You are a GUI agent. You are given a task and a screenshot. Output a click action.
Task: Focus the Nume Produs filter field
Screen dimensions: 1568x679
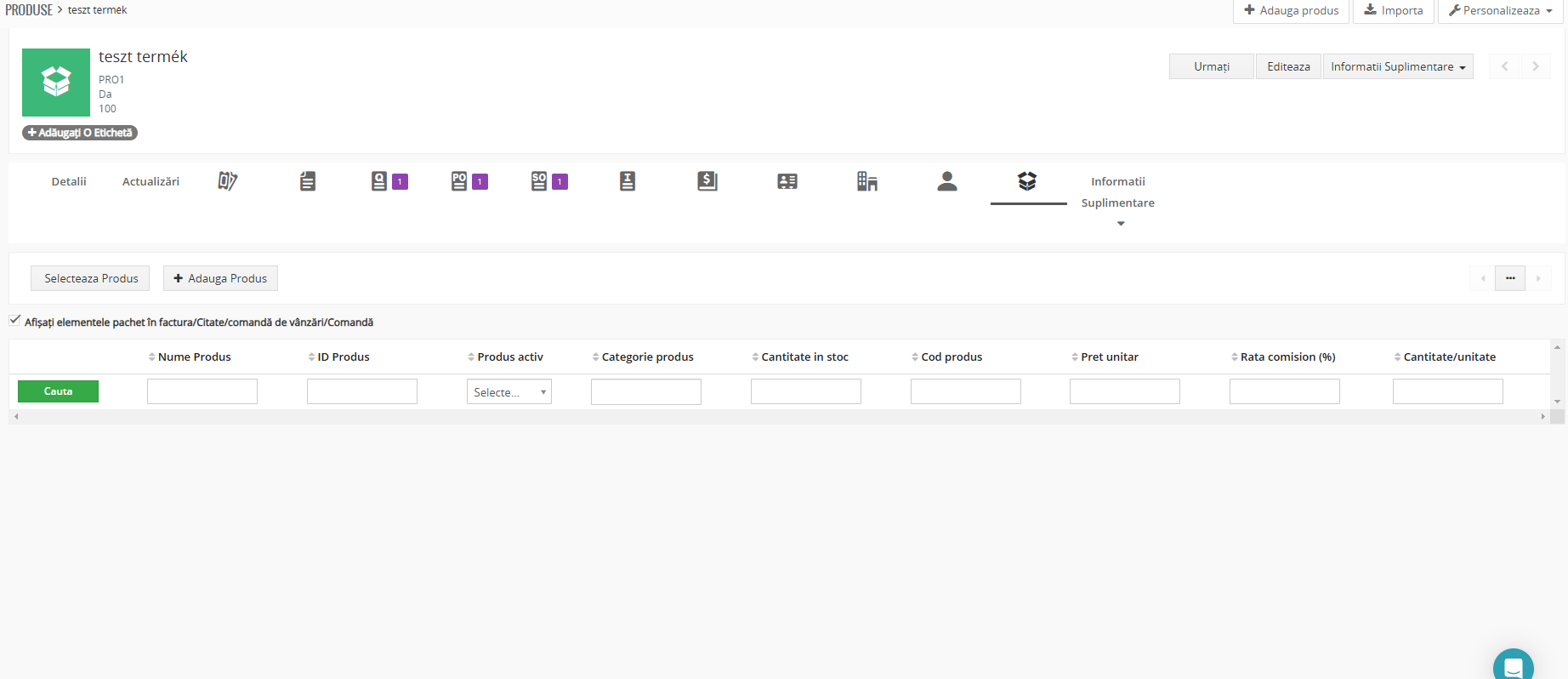click(202, 391)
